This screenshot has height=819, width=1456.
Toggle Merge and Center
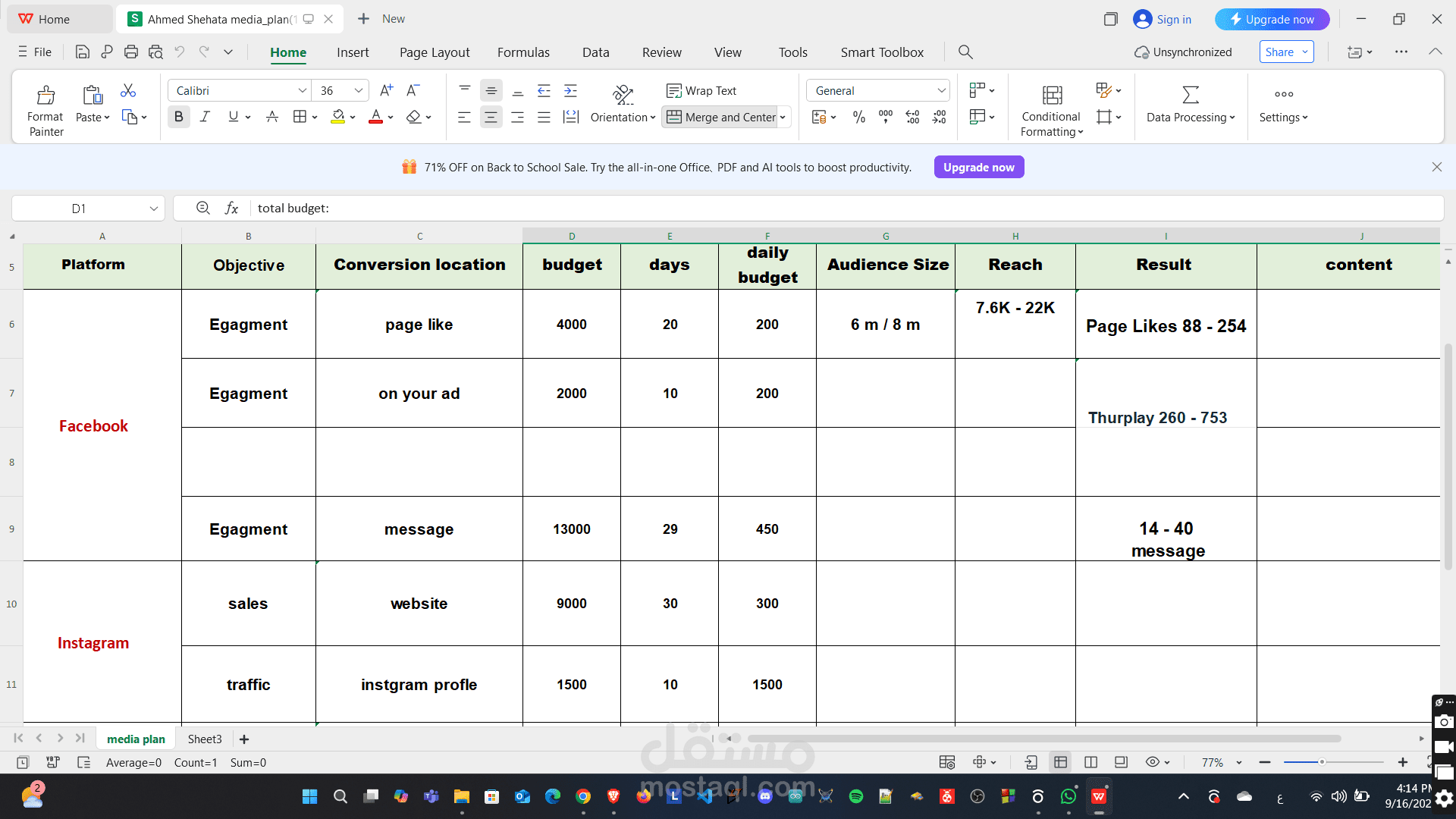pyautogui.click(x=720, y=117)
